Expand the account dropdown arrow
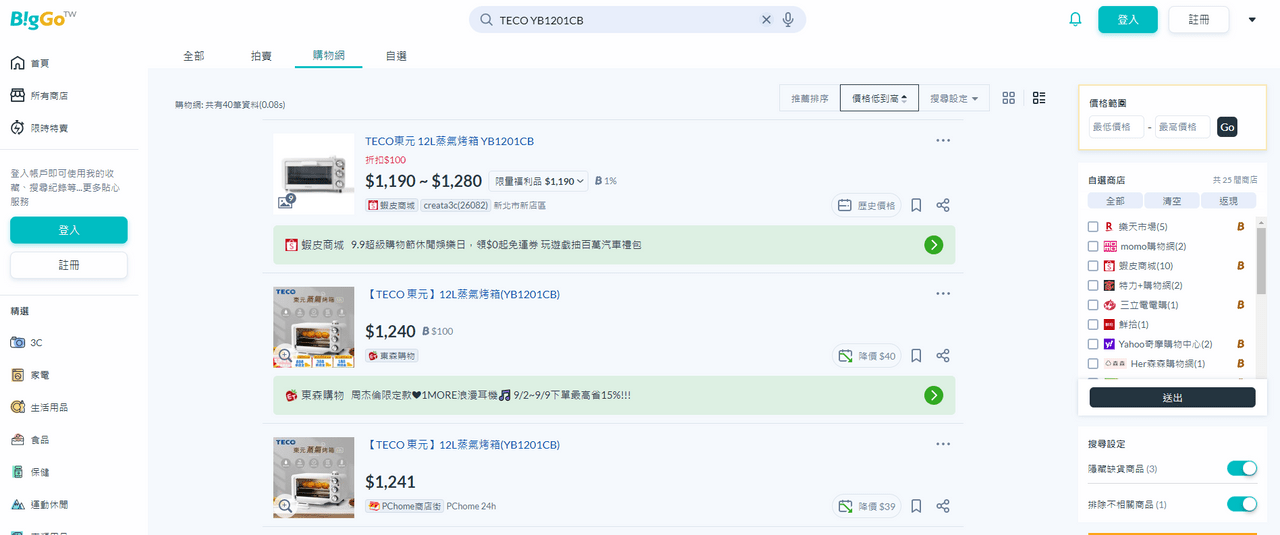This screenshot has height=535, width=1280. pos(1252,20)
